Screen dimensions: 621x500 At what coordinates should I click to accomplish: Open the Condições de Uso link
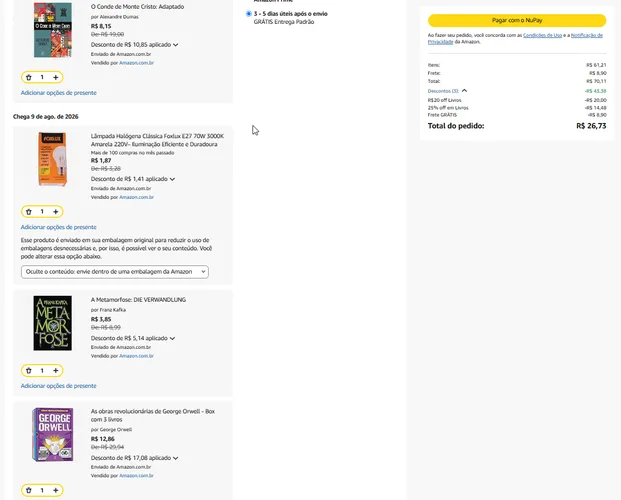tap(542, 35)
